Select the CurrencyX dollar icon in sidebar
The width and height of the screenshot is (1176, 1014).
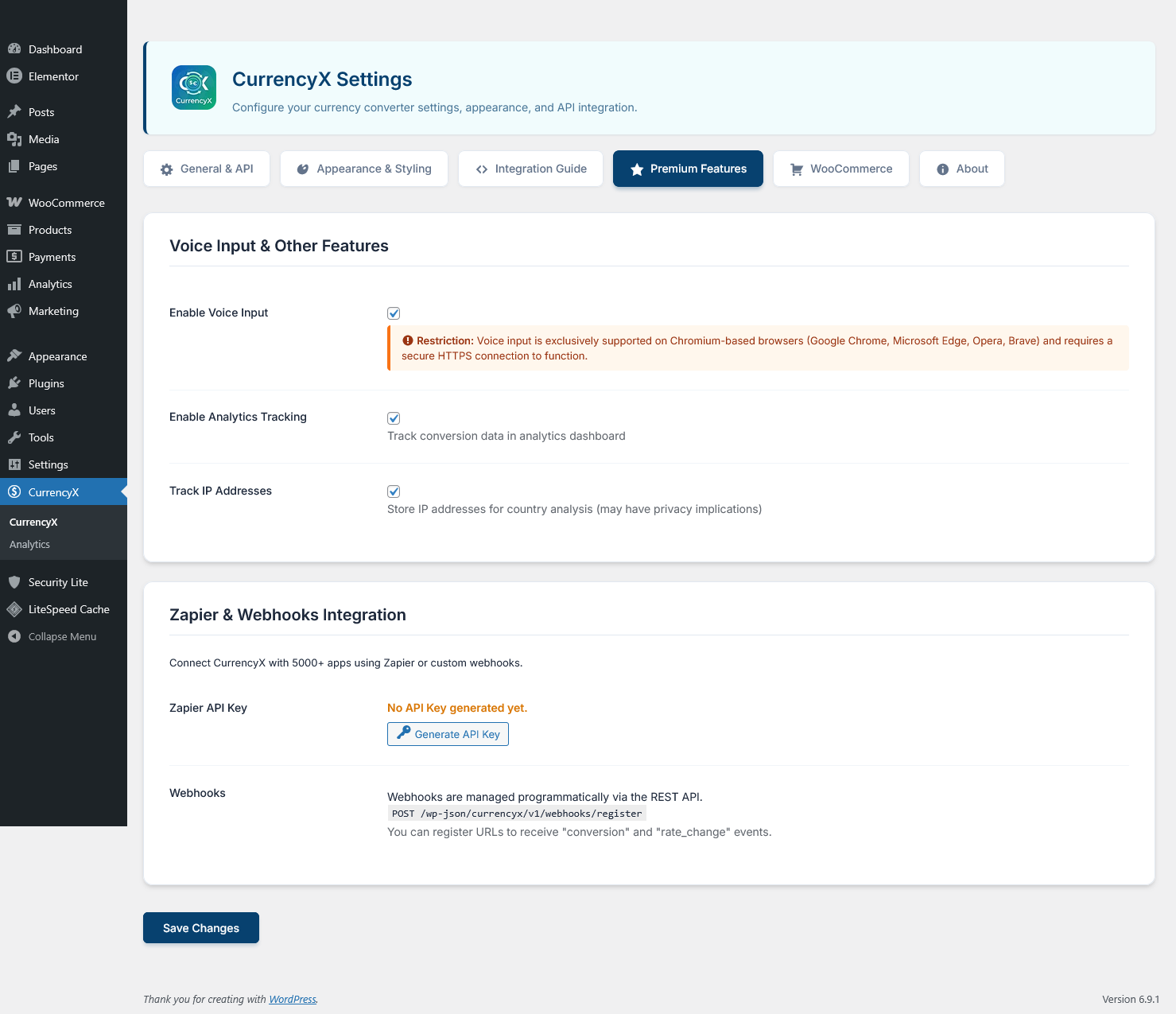14,491
